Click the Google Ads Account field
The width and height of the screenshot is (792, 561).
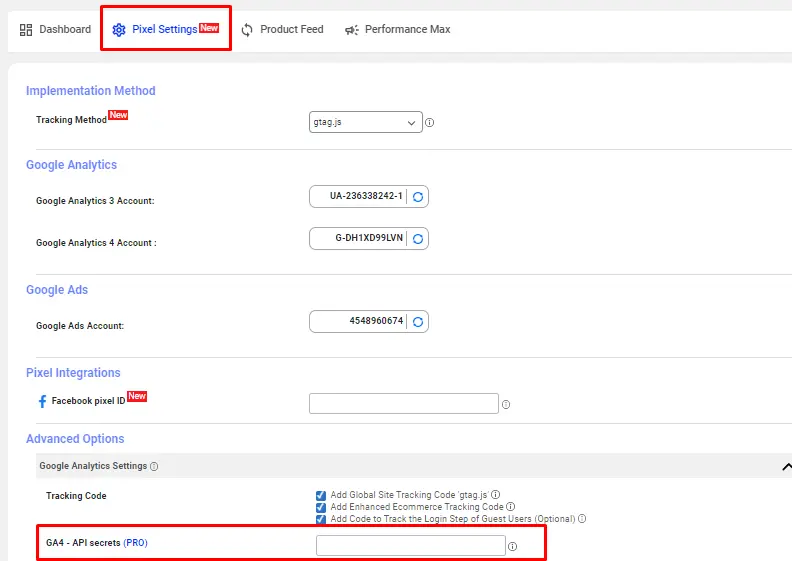(x=358, y=321)
